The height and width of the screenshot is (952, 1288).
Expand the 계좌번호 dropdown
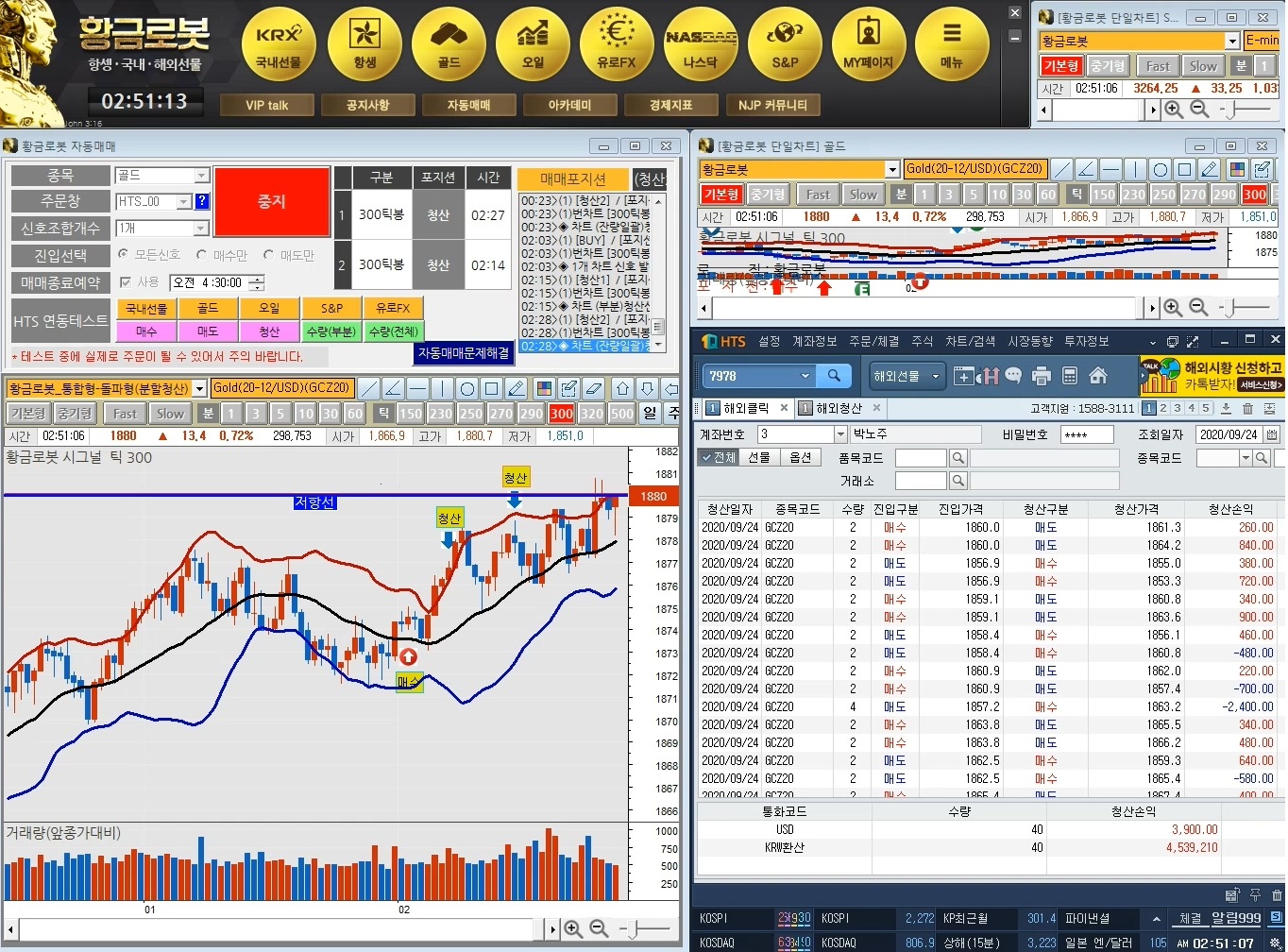[x=840, y=434]
